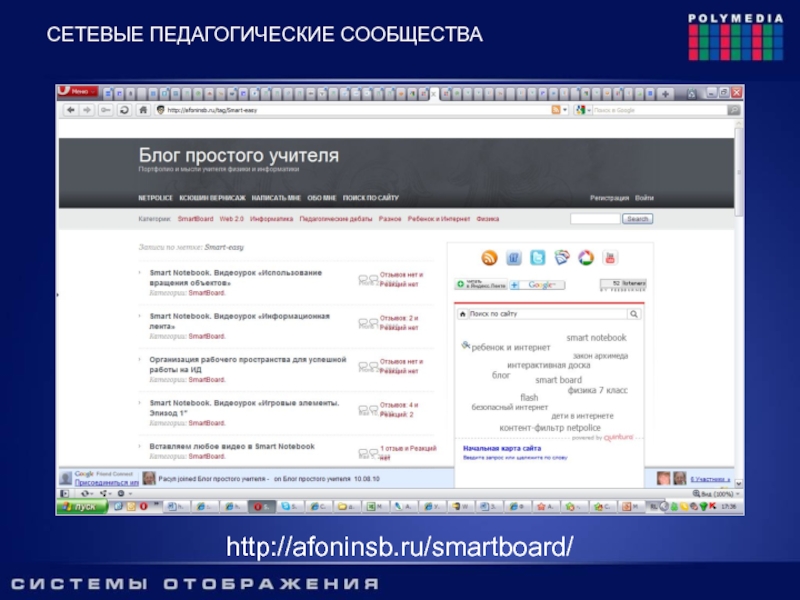Open post Организация рабочего пространства для успешной работы
Screen dimensions: 800x600
pyautogui.click(x=248, y=364)
